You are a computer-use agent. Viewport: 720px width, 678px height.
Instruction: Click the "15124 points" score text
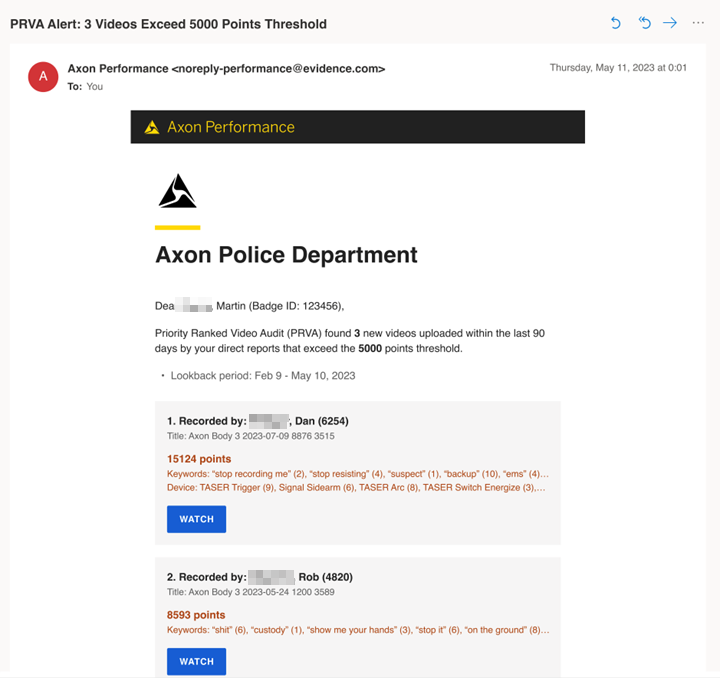coord(199,459)
